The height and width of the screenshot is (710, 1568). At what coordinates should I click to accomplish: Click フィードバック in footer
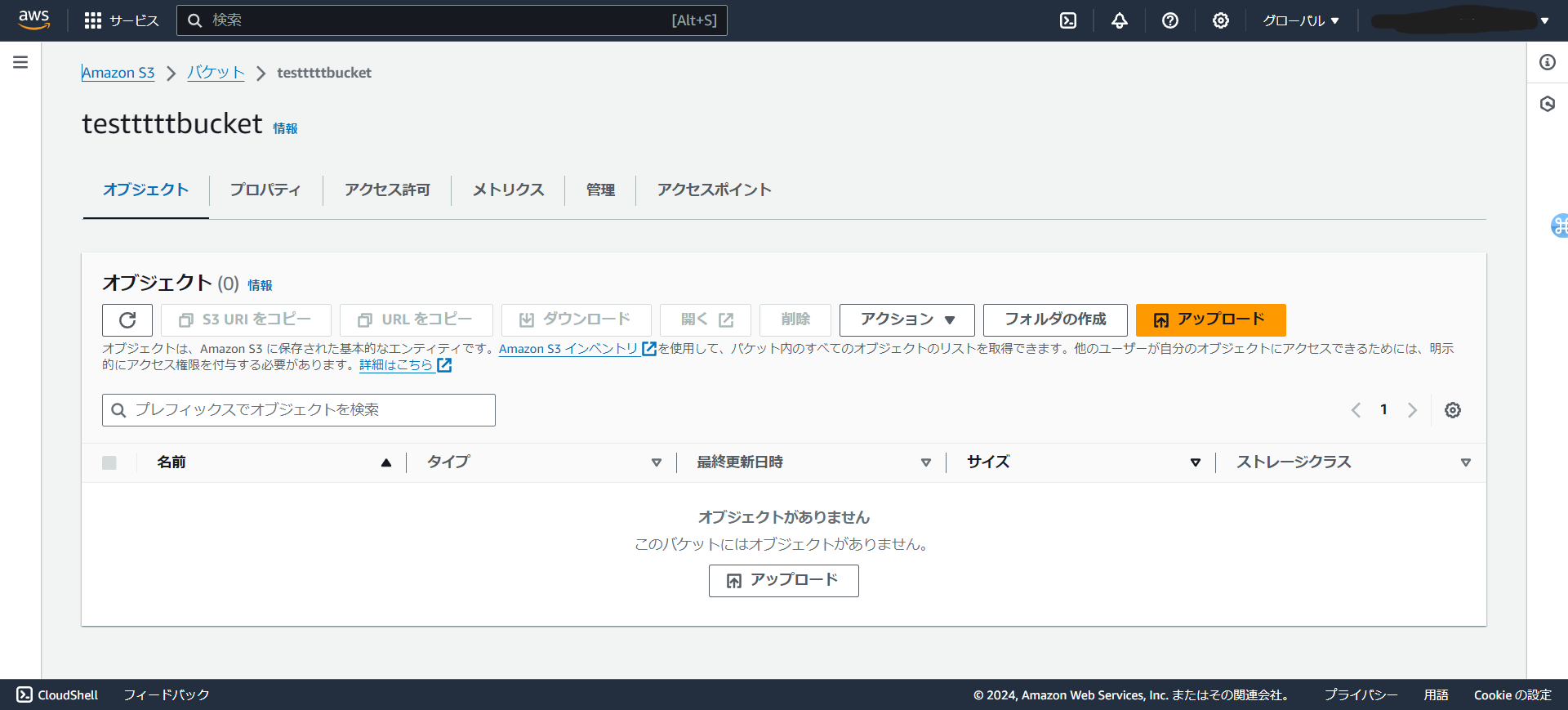167,694
